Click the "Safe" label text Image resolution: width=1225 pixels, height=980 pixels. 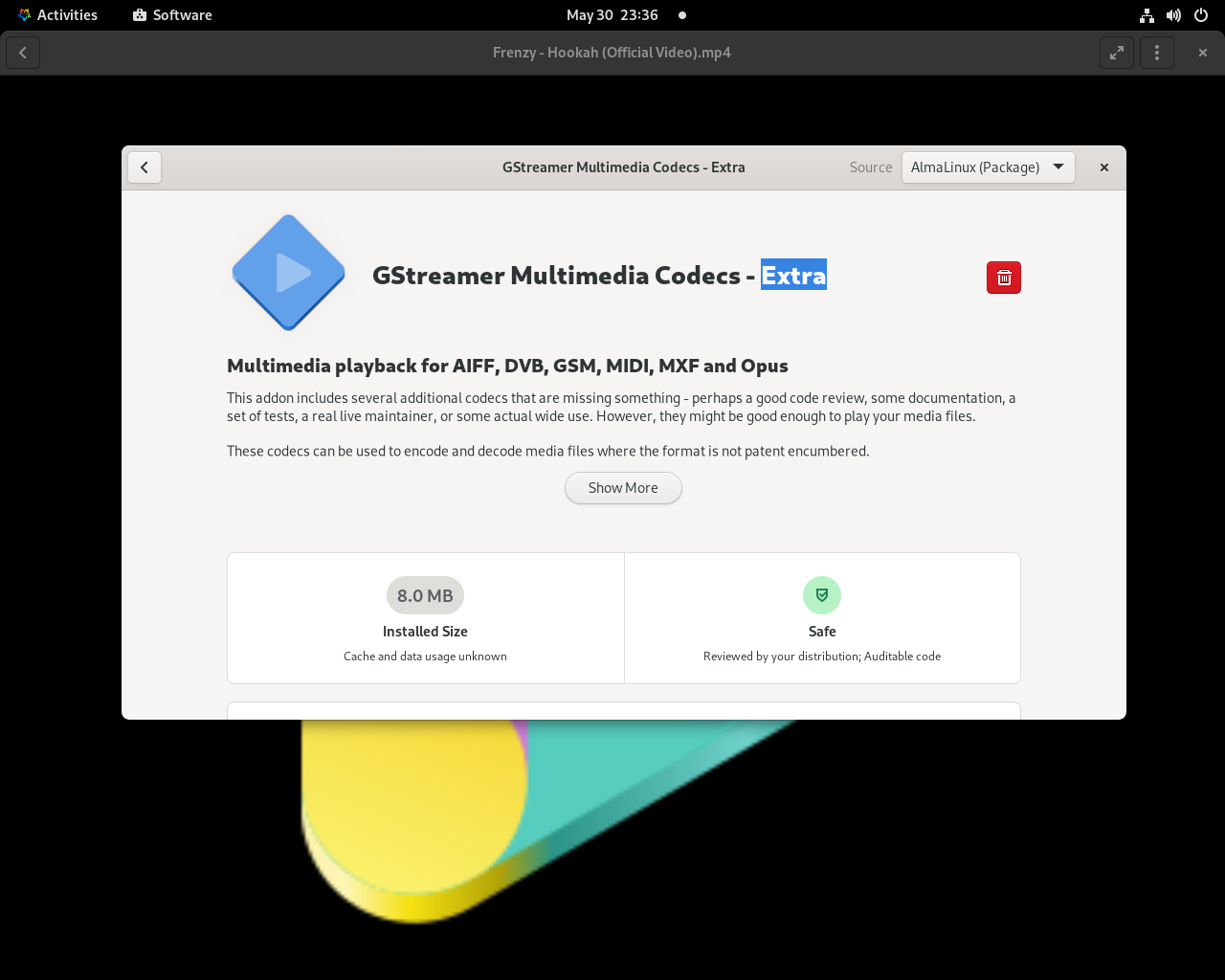tap(822, 632)
